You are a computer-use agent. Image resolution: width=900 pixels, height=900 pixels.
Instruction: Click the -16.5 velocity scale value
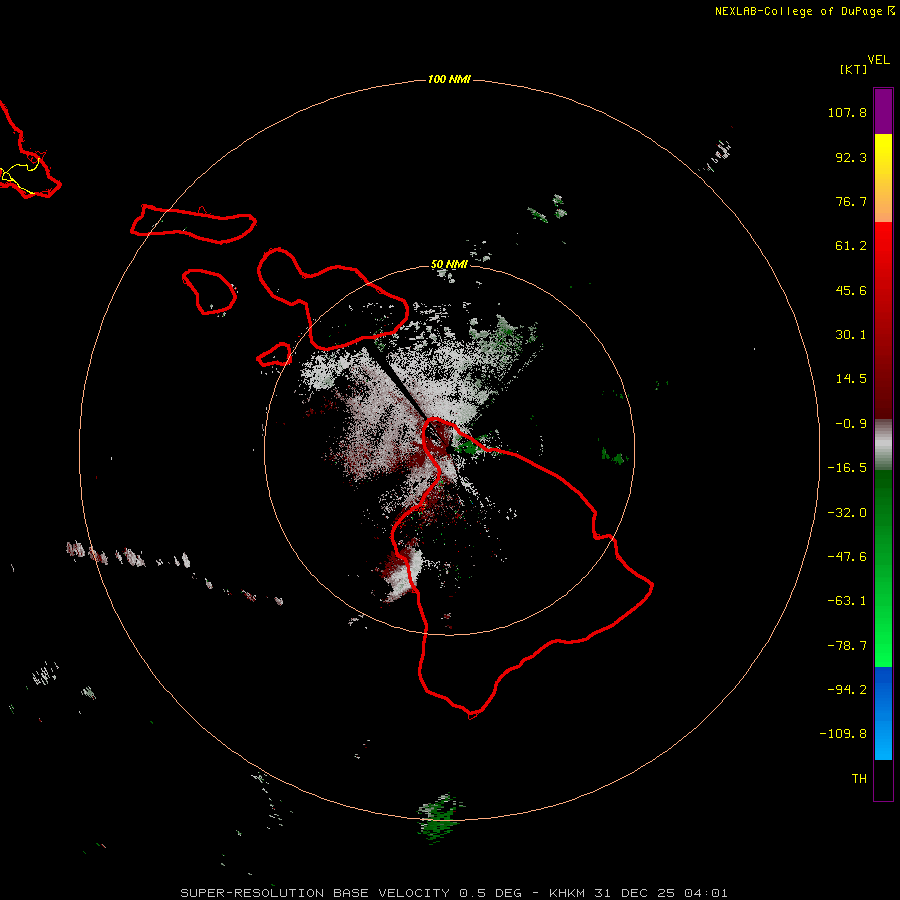[x=847, y=468]
